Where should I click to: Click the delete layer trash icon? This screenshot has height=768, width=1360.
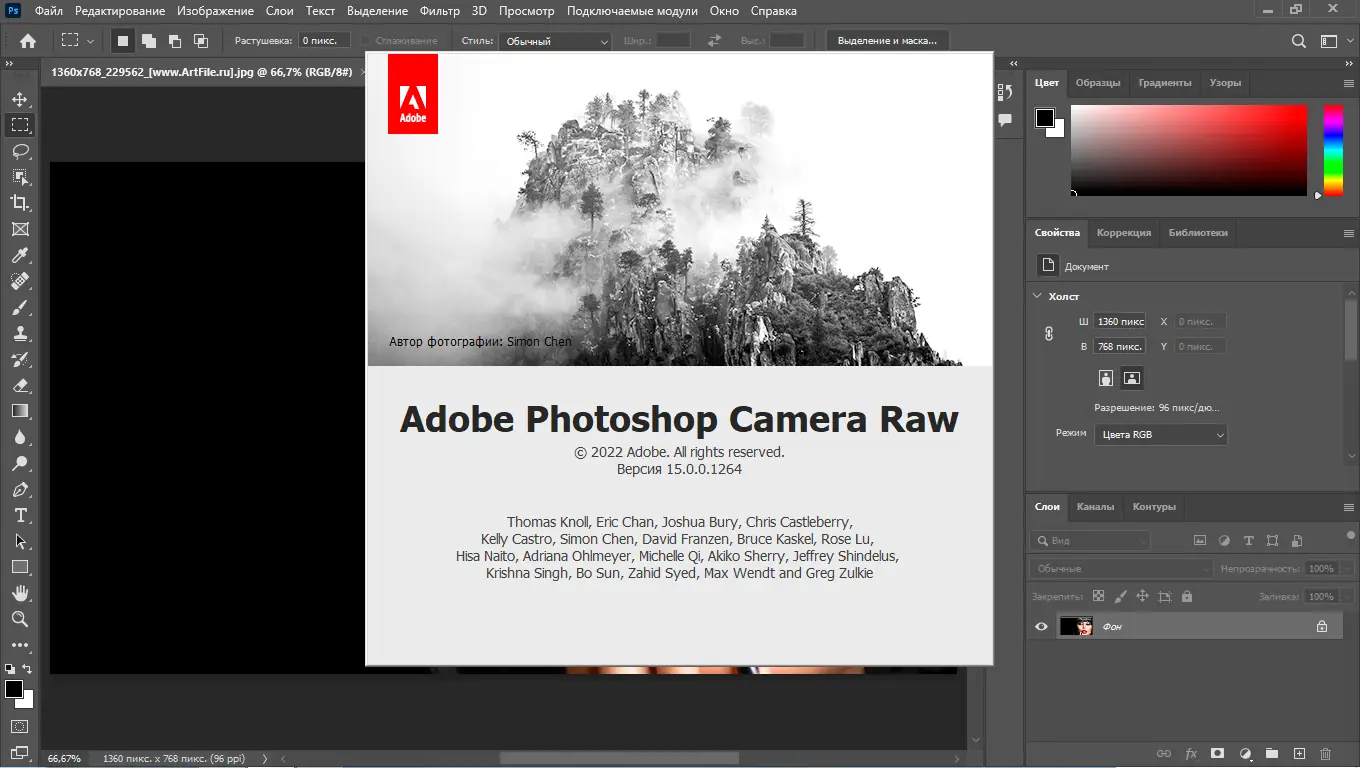1326,753
